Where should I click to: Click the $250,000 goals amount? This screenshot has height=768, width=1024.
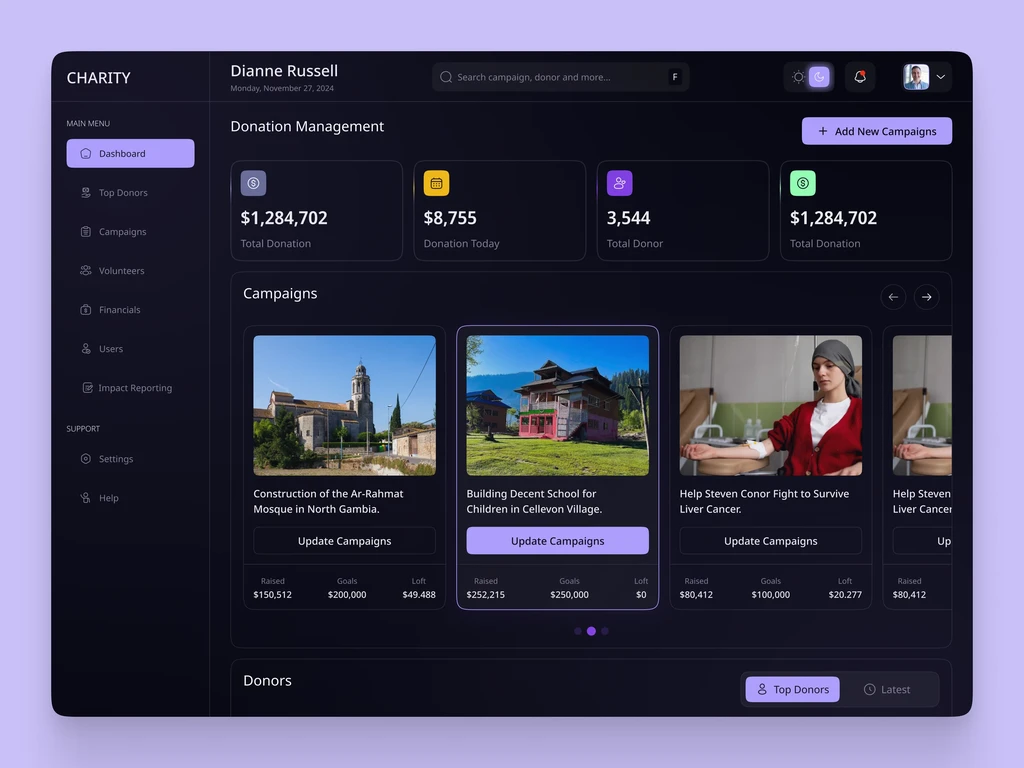[x=569, y=595]
